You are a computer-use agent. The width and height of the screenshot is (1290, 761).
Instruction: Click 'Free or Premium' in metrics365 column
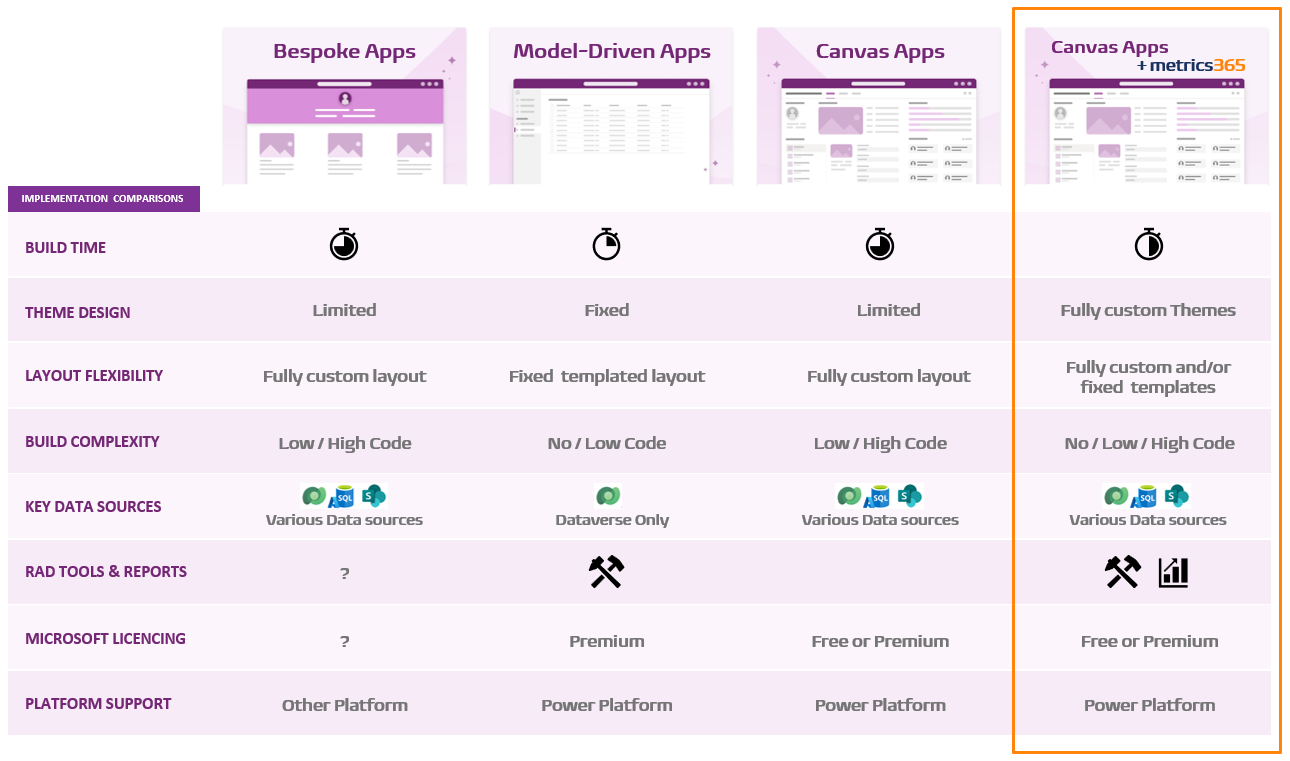[x=1149, y=641]
